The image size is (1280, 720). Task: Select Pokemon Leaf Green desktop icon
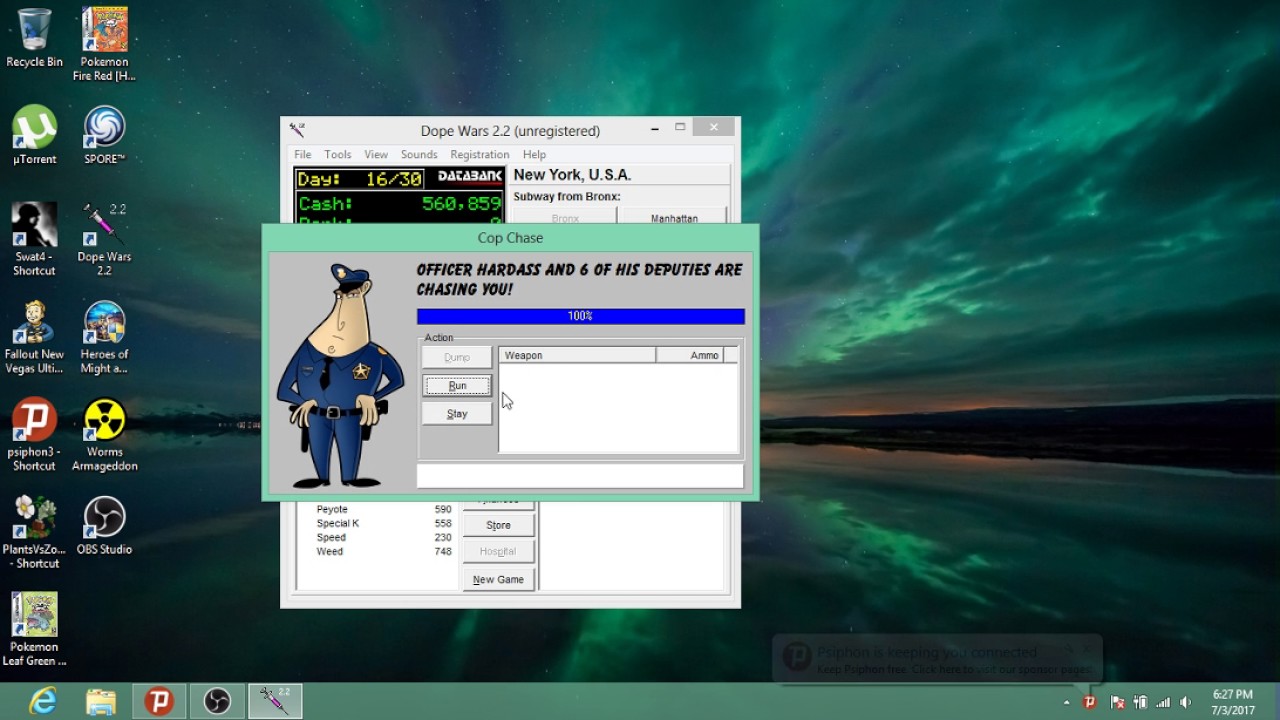point(34,630)
